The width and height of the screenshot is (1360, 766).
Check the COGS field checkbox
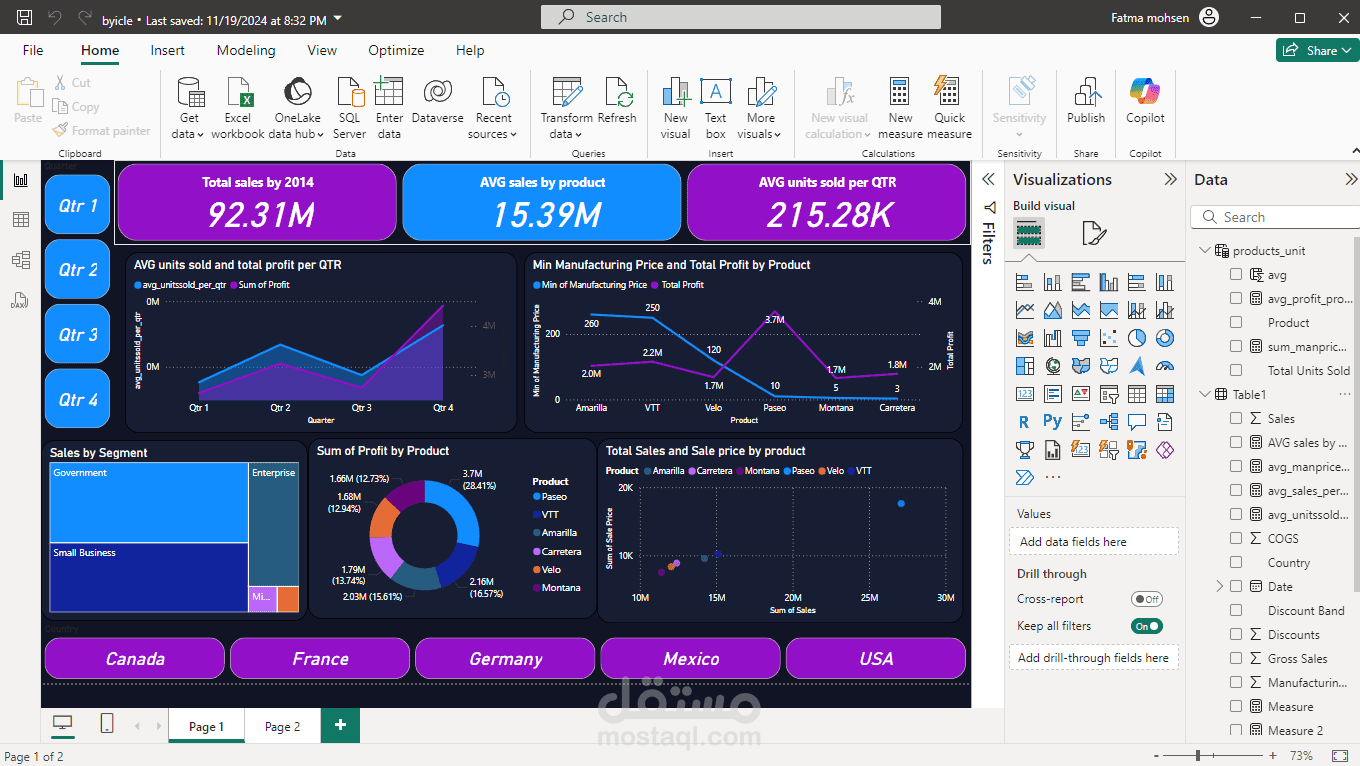[x=1237, y=538]
